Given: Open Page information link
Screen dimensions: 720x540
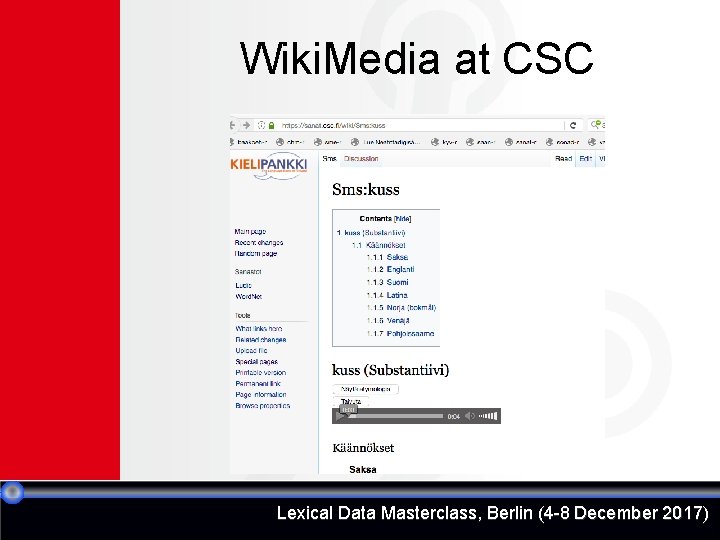Looking at the screenshot, I should [260, 394].
